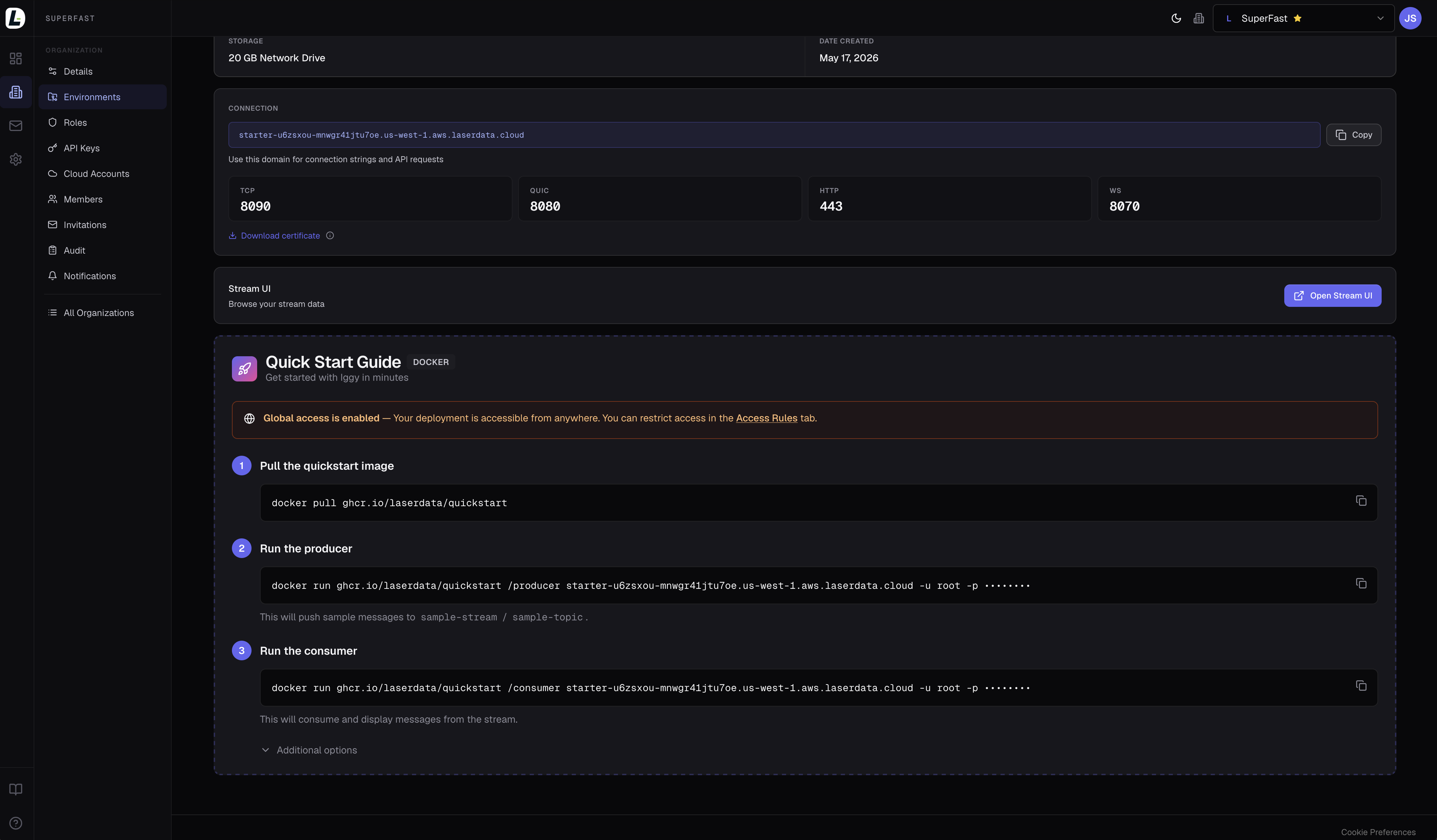Screen dimensions: 1437x840
Task: Click the 20 GB Network Drive value
Action: 276,58
